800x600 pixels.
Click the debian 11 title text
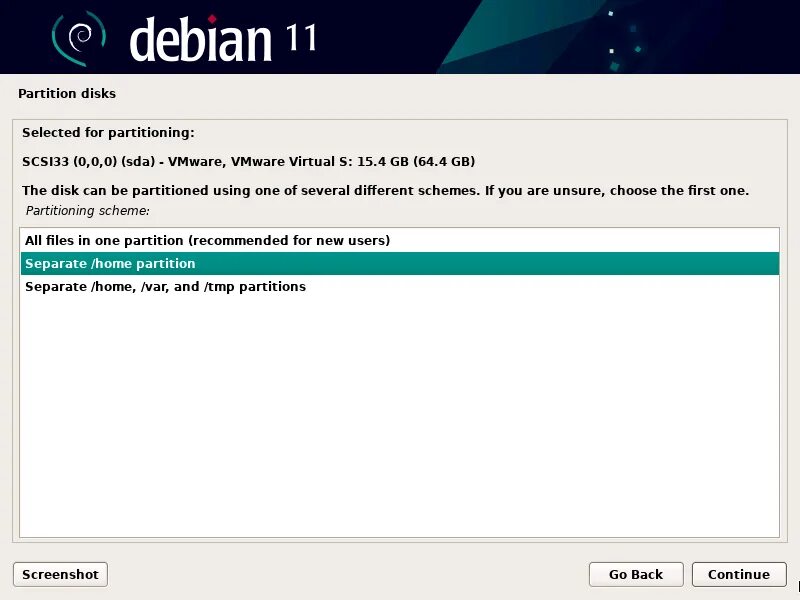click(223, 39)
